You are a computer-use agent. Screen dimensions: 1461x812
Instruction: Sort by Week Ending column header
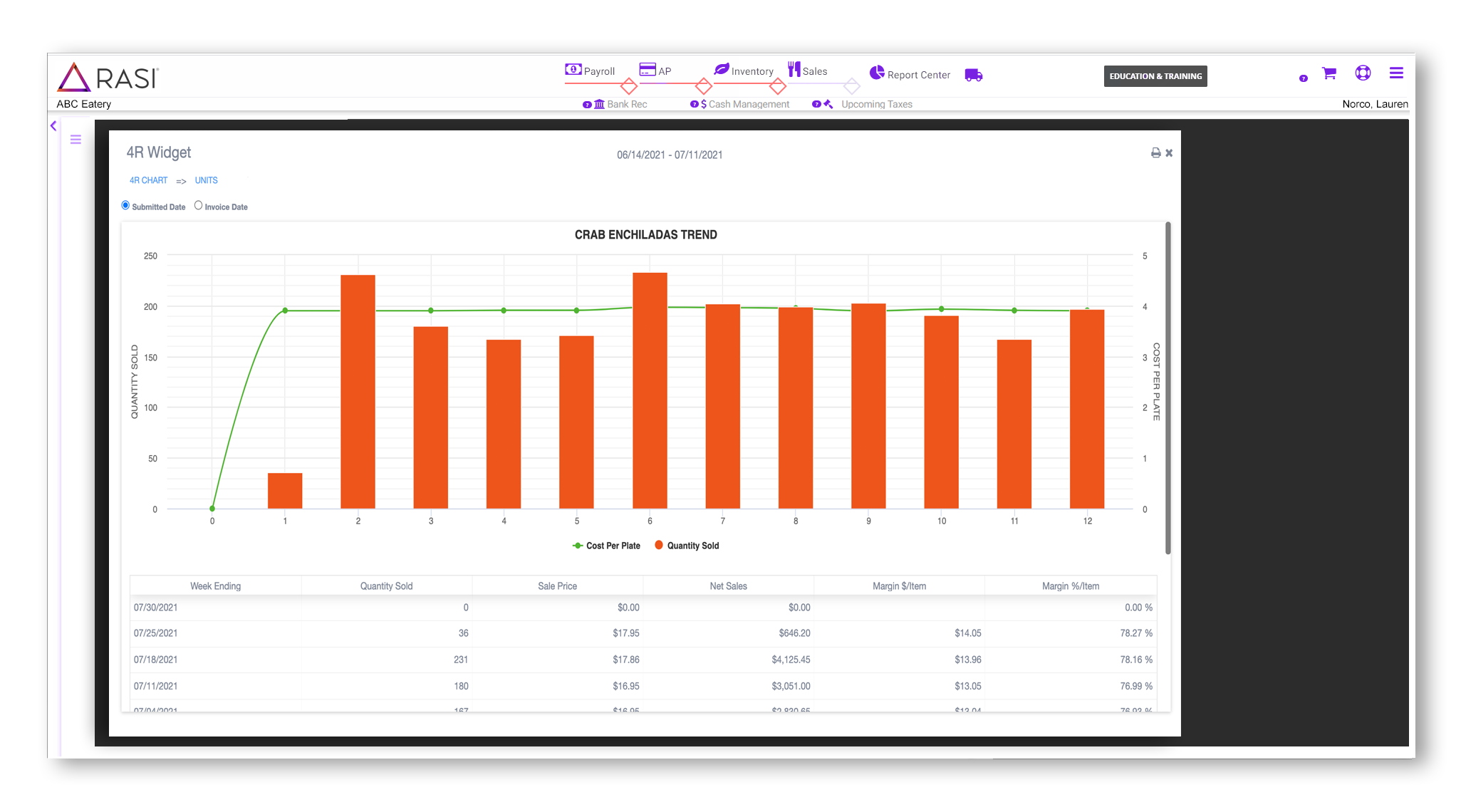click(x=215, y=586)
